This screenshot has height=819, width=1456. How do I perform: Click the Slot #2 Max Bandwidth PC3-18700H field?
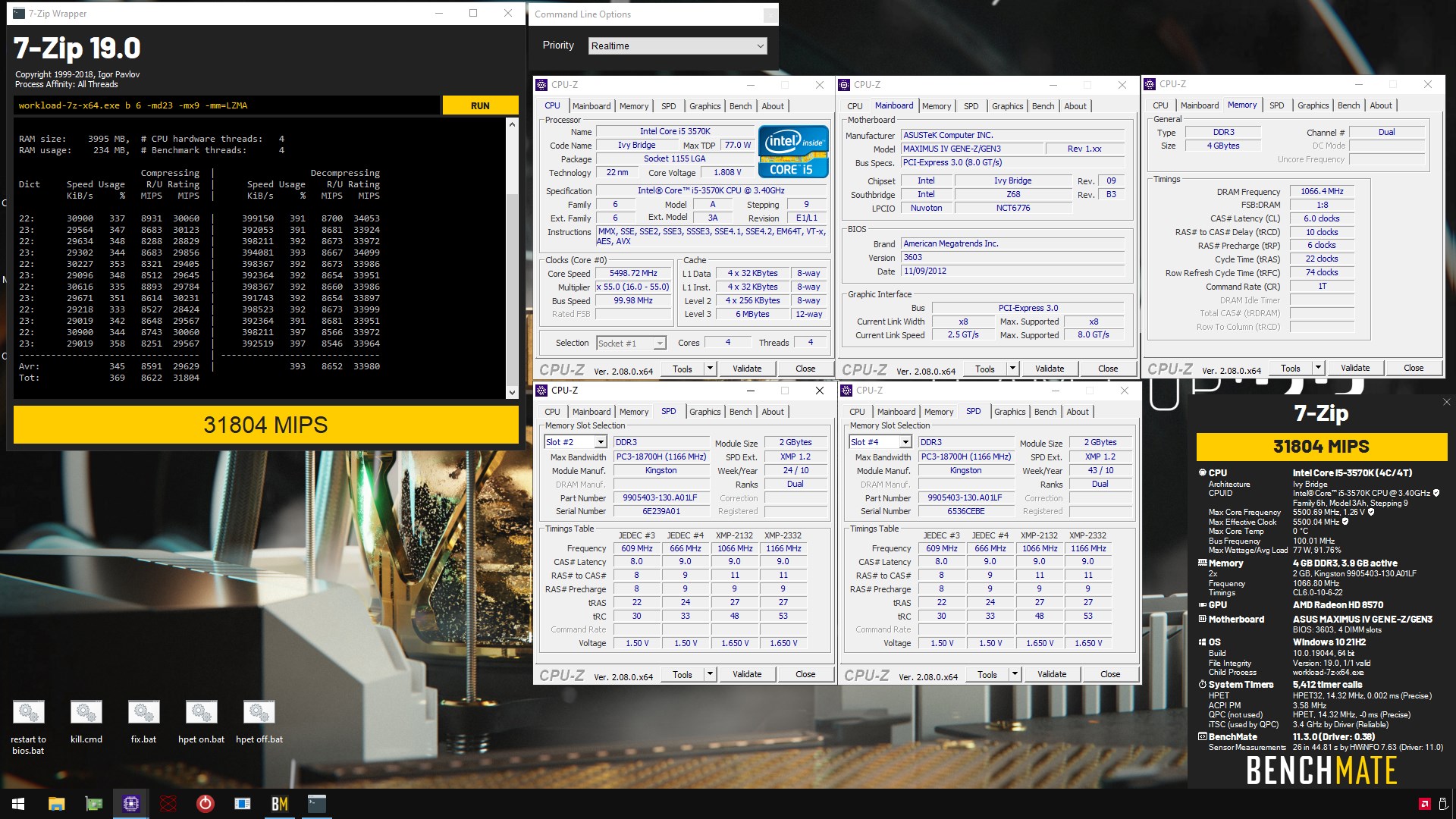point(661,457)
